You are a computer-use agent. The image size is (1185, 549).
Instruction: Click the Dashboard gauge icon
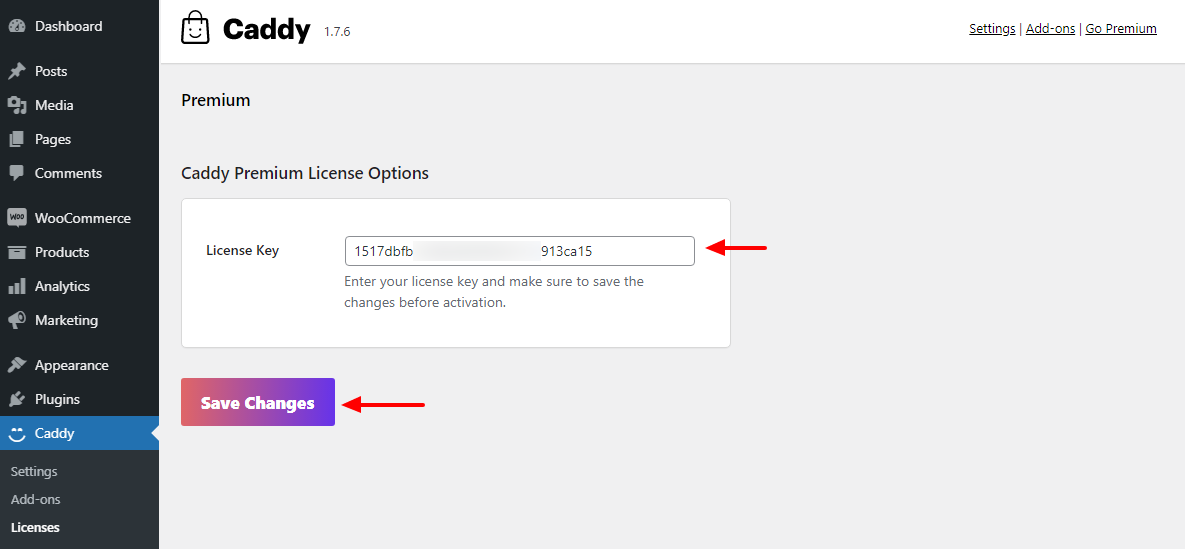pos(17,26)
